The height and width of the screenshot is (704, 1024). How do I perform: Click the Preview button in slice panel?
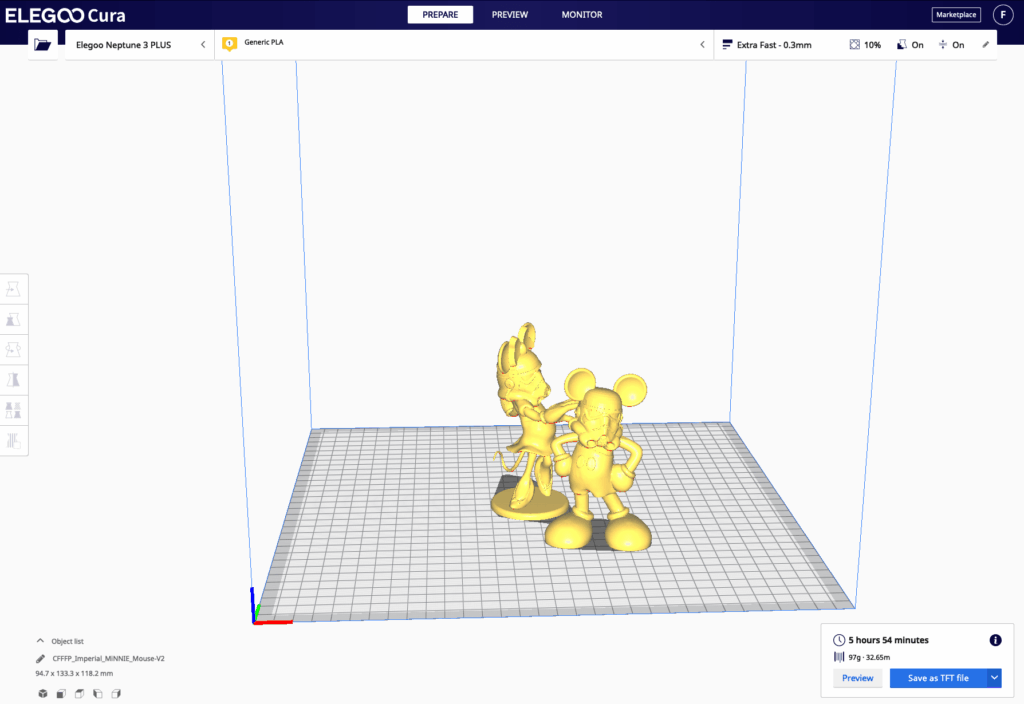pos(857,678)
